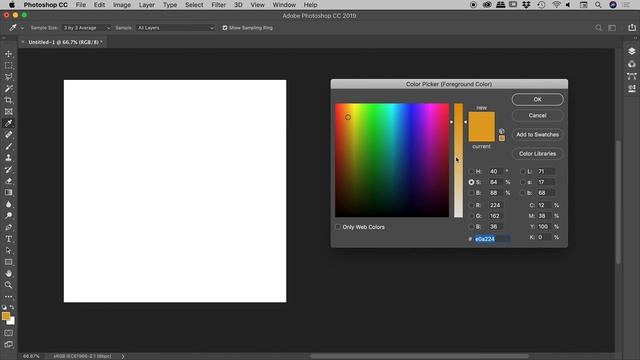Click the current color swatch in picker
The width and height of the screenshot is (640, 360).
482,135
